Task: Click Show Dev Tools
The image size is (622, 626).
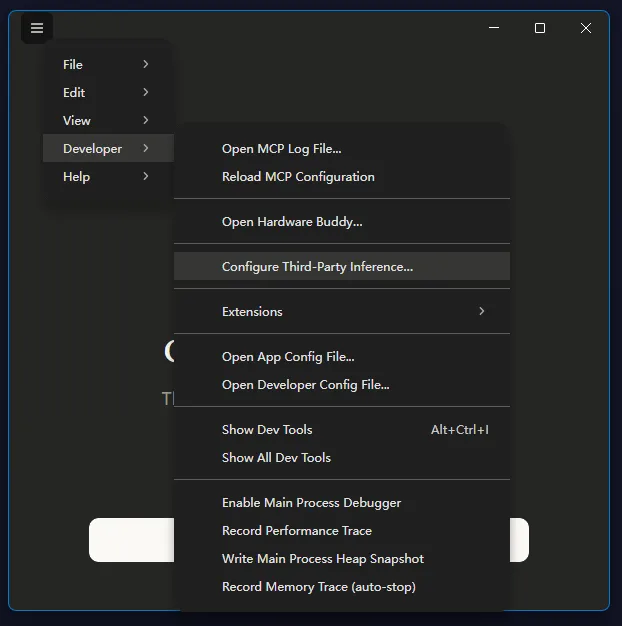Action: 342,430
